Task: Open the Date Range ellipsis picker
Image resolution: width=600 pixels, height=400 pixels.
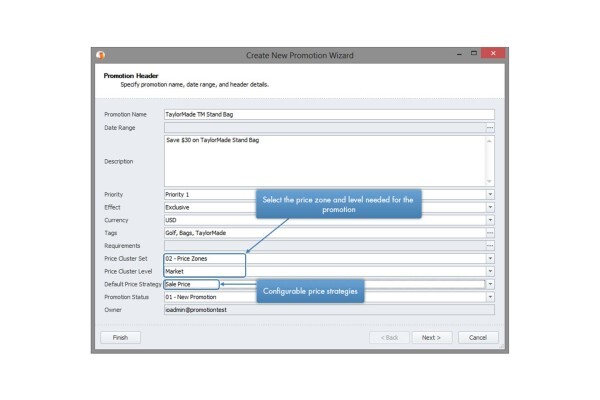Action: [x=490, y=127]
